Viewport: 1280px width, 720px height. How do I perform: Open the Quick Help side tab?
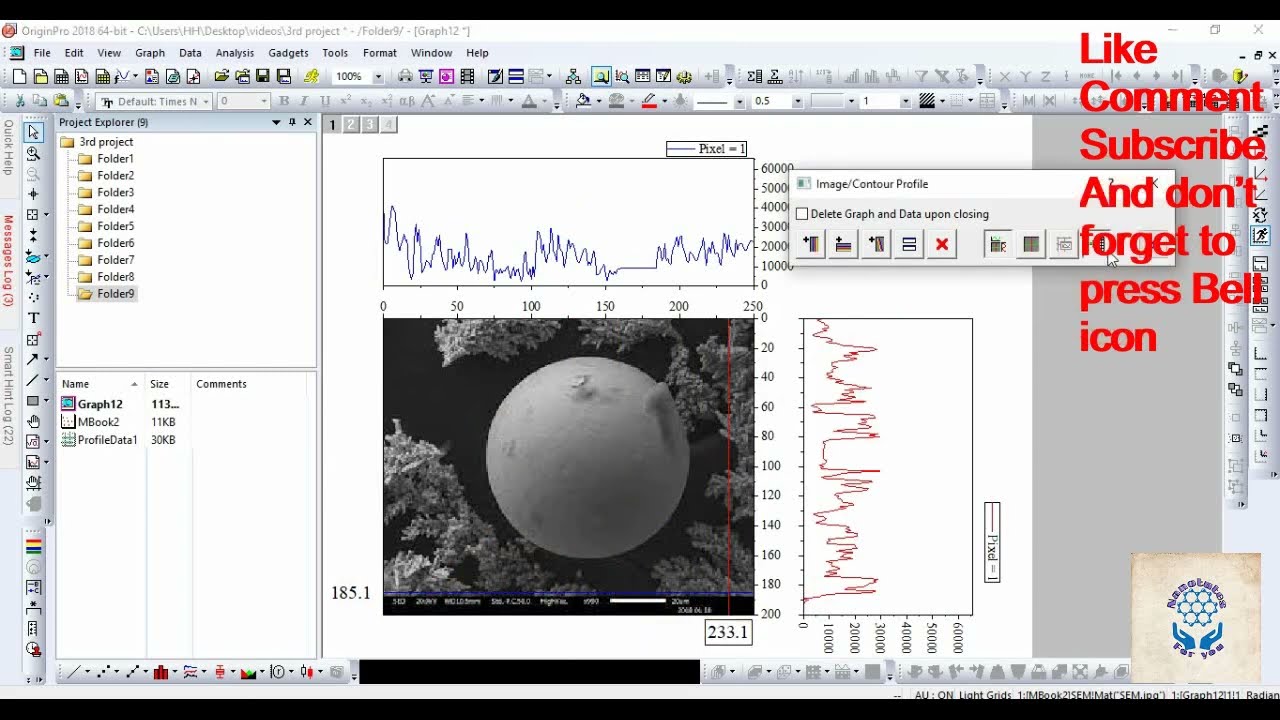(8, 147)
